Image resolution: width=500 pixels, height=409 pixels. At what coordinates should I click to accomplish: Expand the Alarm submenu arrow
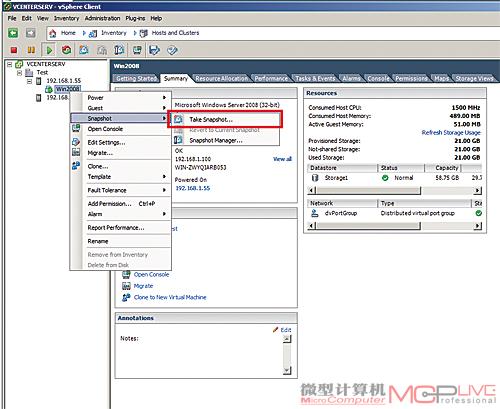tap(164, 214)
